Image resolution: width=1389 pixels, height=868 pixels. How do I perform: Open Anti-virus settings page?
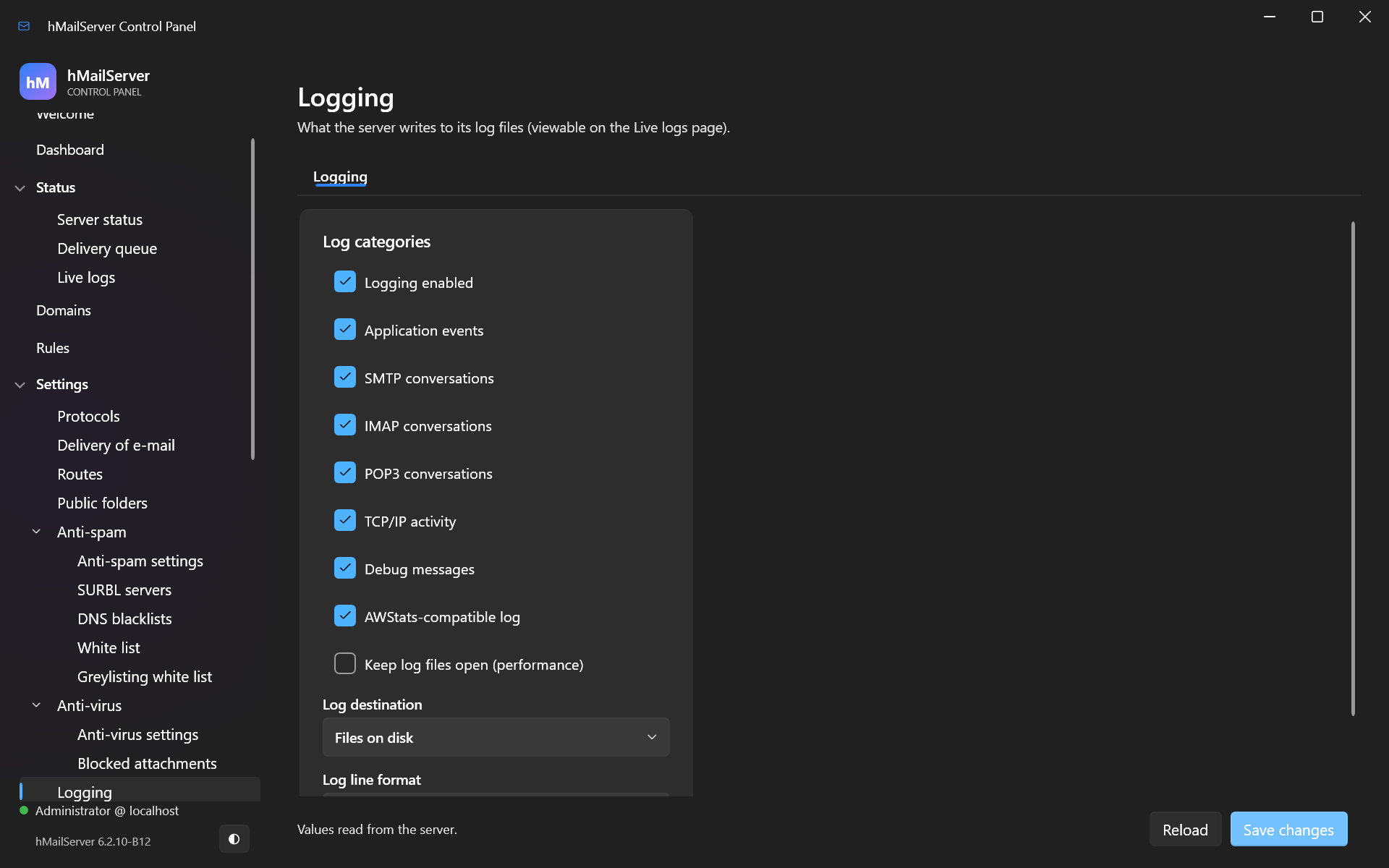click(137, 735)
